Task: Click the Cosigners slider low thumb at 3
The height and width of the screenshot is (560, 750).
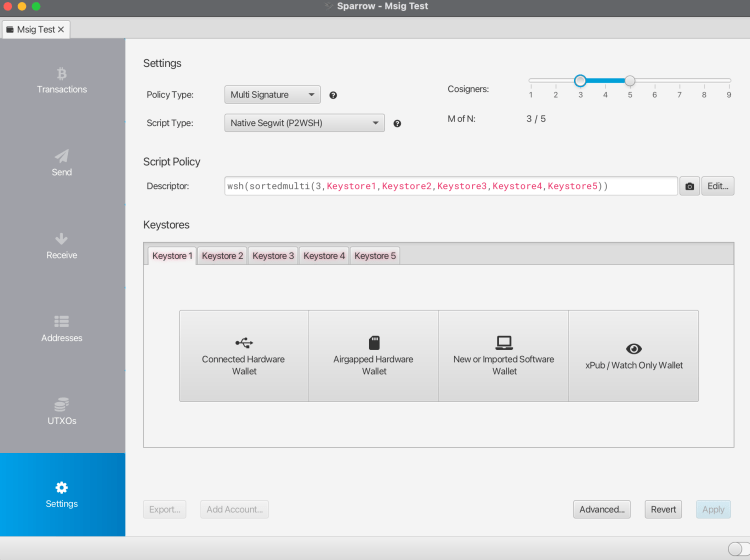Action: pyautogui.click(x=580, y=80)
